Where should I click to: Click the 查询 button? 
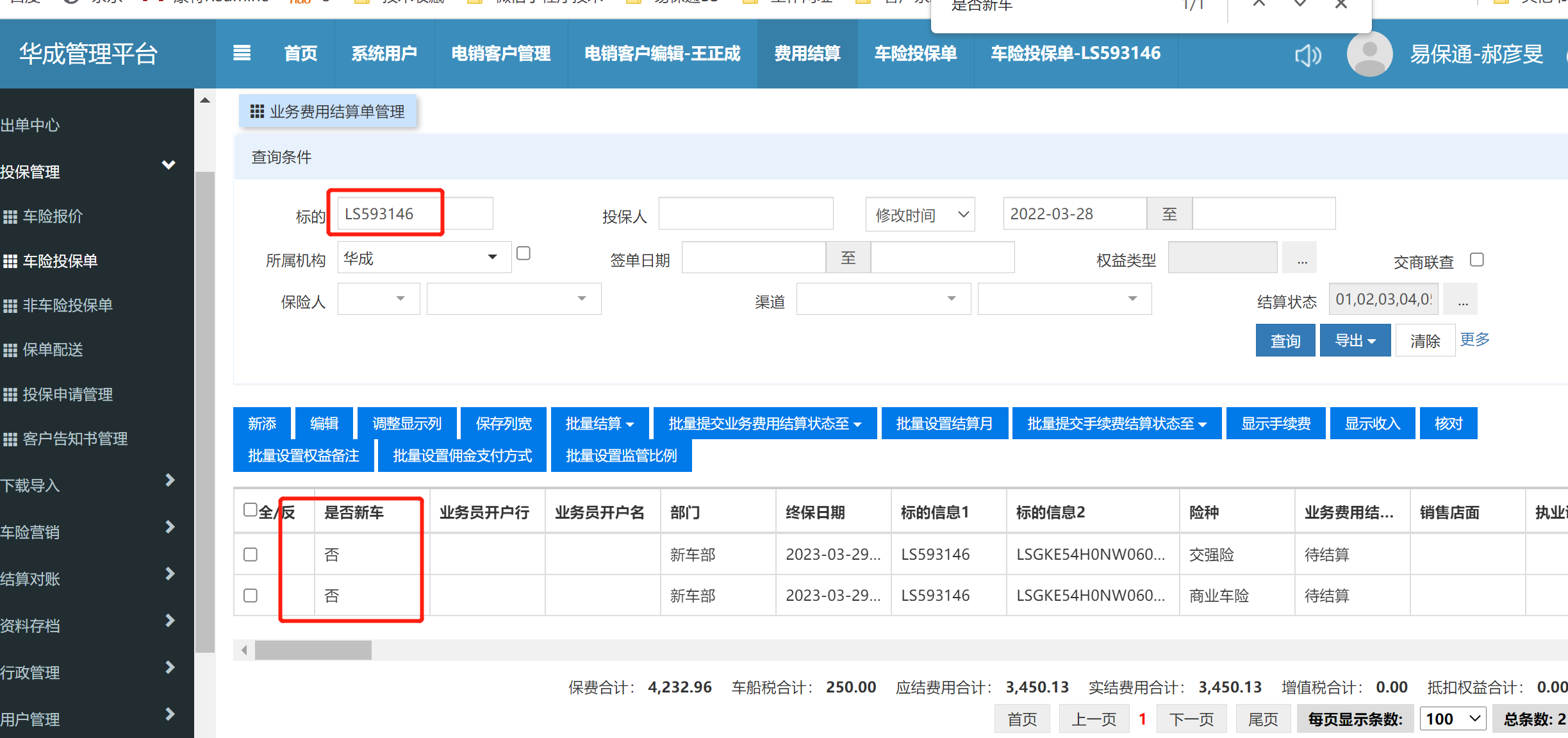[x=1285, y=340]
